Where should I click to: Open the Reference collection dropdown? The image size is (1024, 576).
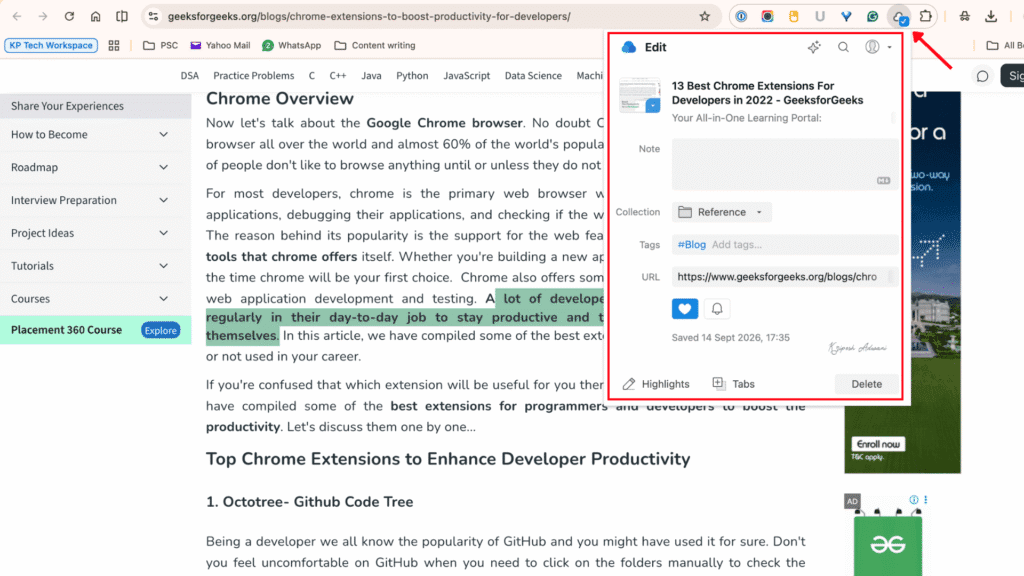tap(721, 212)
